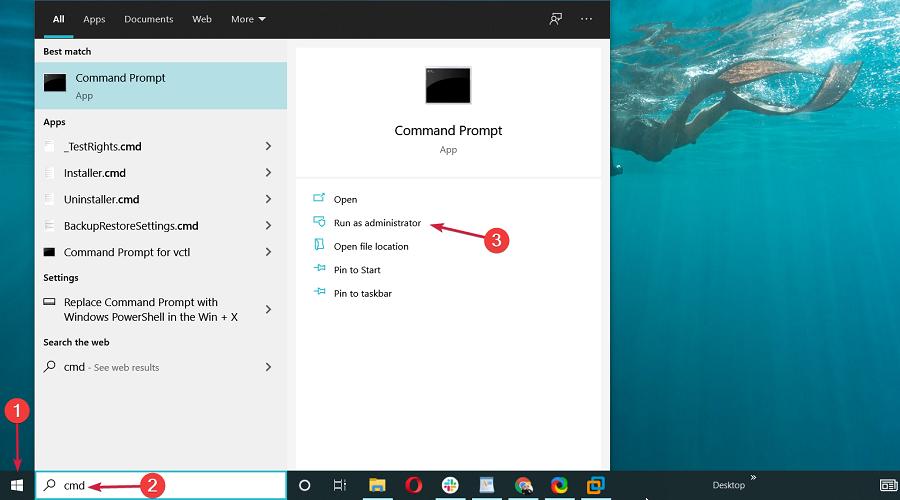
Task: Open Slack from the taskbar
Action: [450, 485]
